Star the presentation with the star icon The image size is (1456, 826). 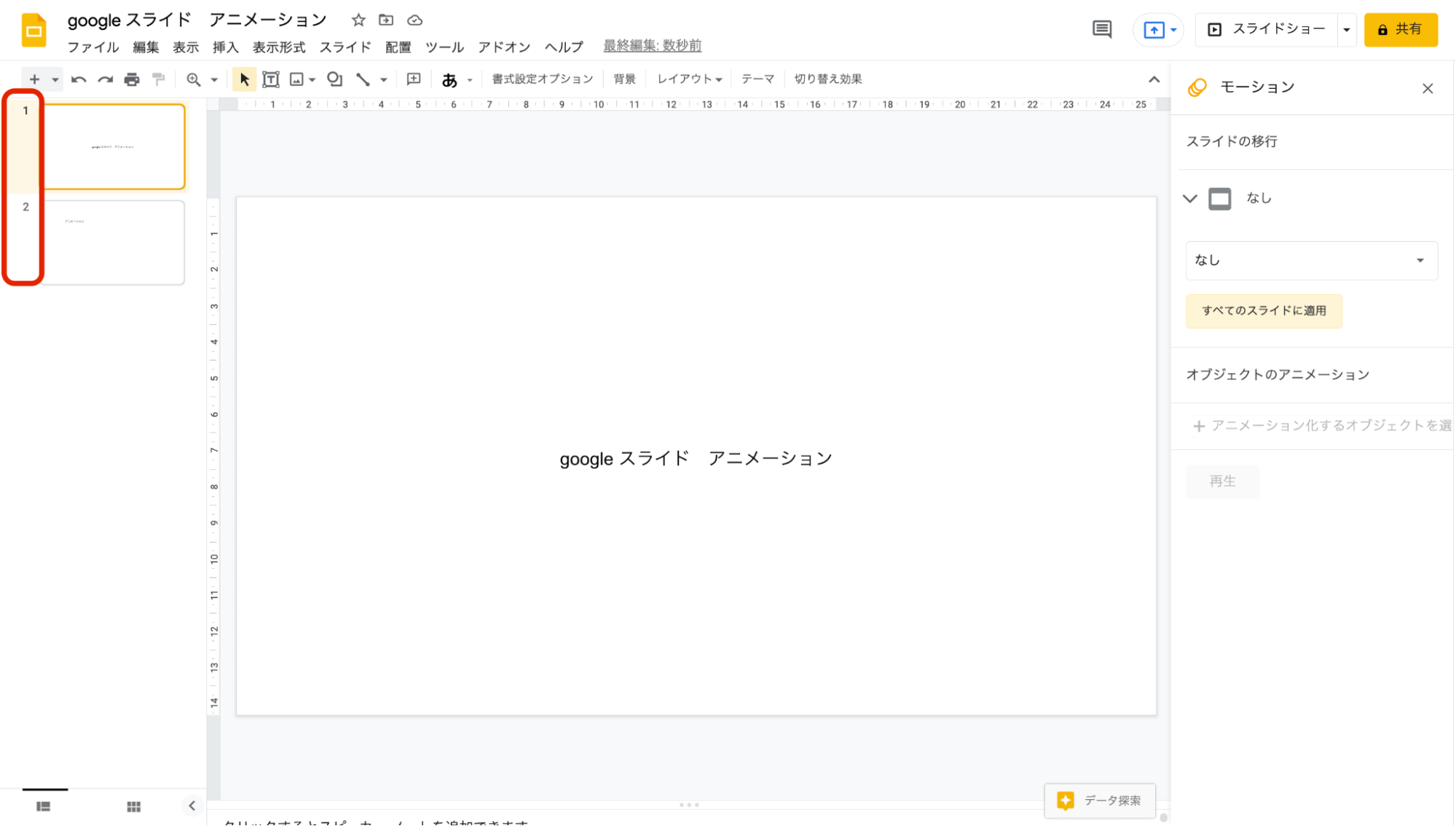tap(358, 20)
